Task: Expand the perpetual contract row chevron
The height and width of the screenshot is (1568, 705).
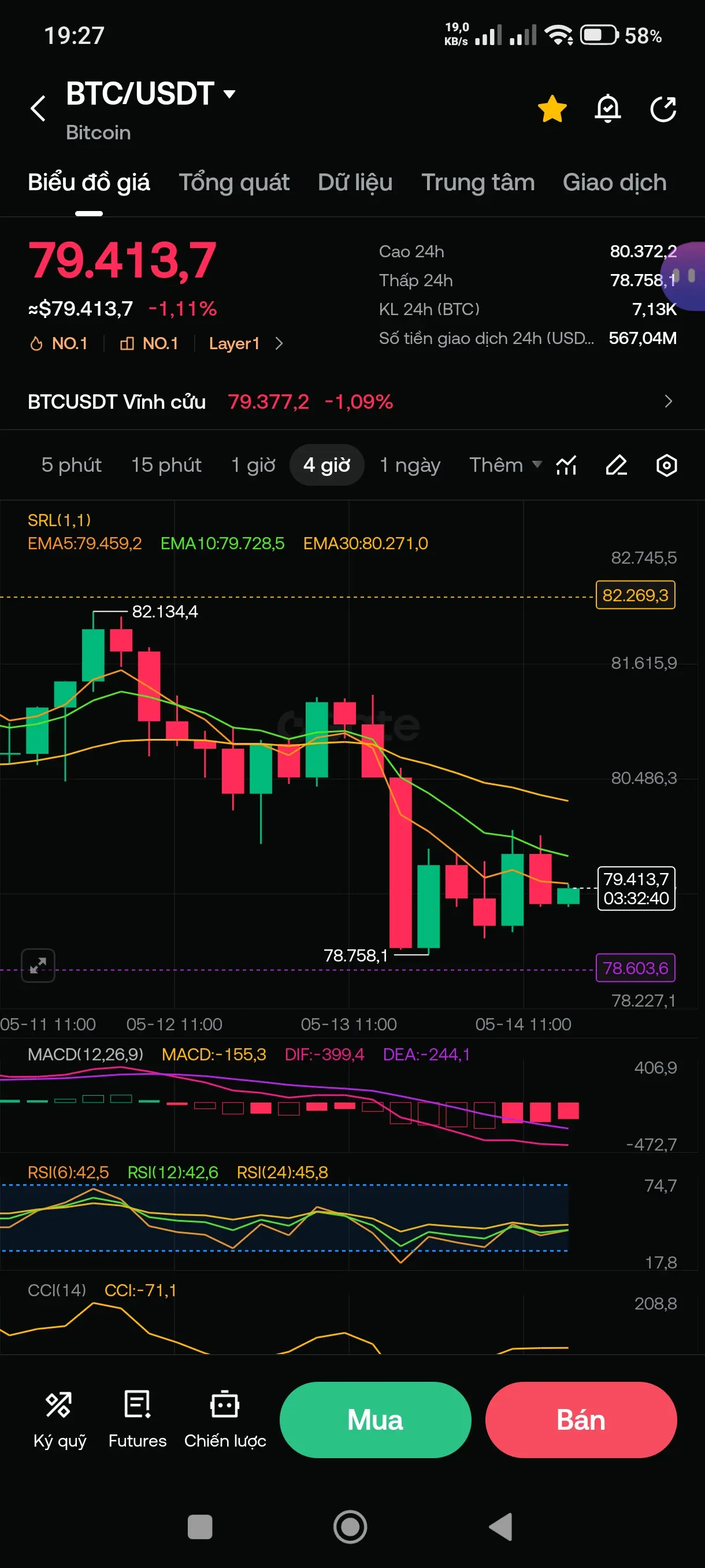Action: (669, 401)
